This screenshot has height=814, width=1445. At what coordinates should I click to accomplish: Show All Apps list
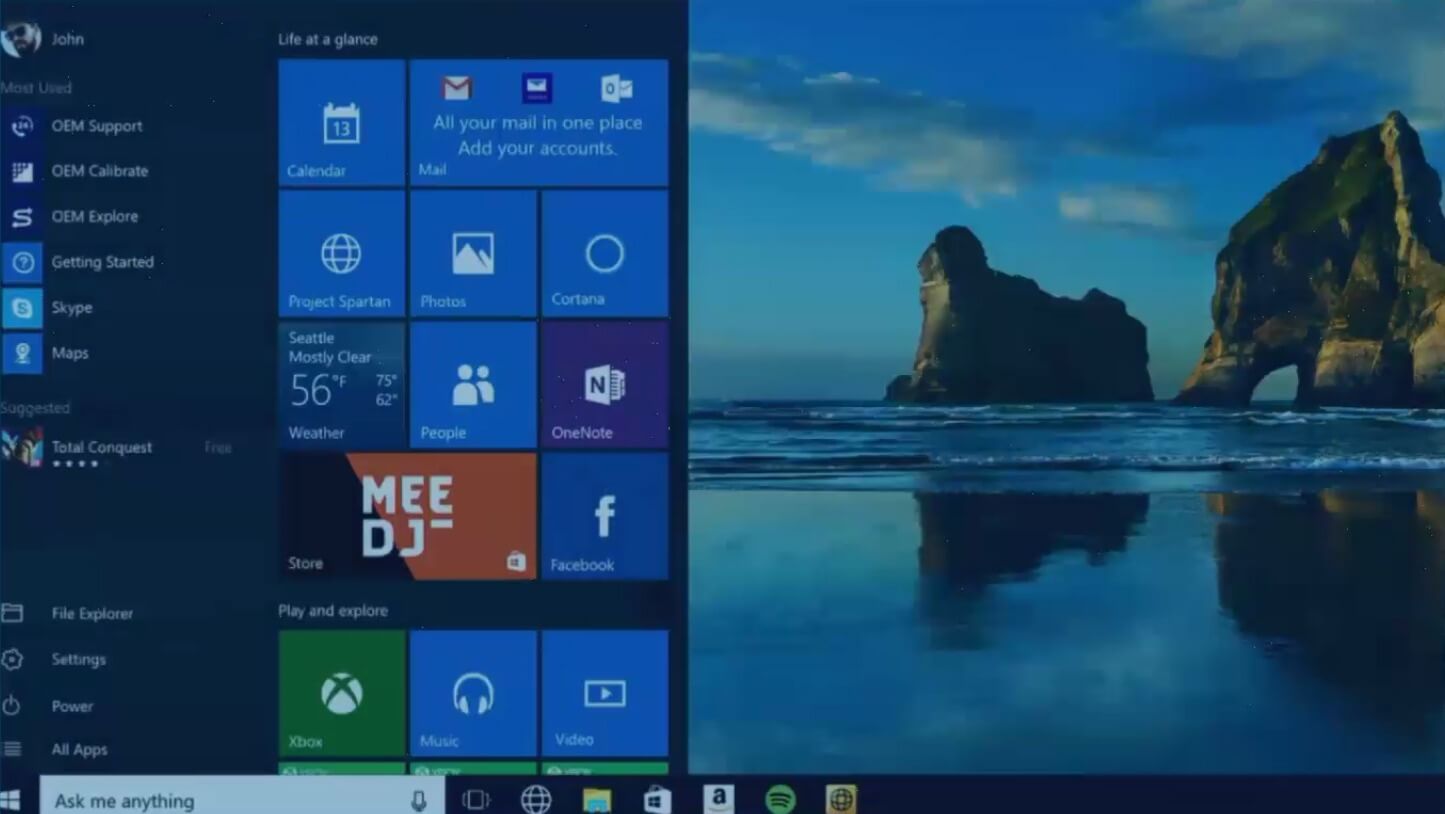point(56,749)
